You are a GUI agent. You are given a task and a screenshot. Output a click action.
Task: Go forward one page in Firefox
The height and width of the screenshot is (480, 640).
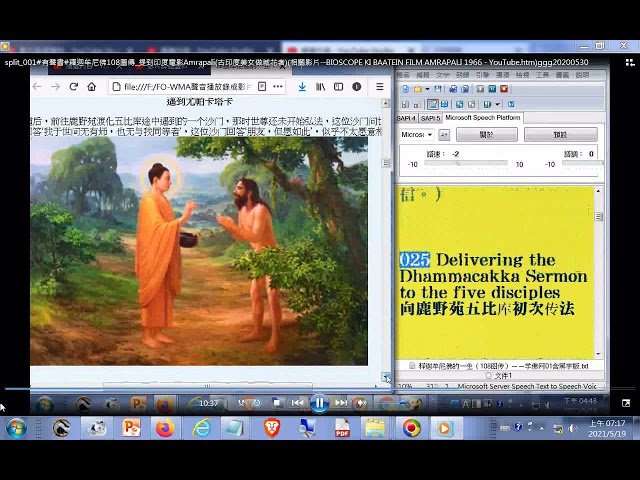coord(56,87)
